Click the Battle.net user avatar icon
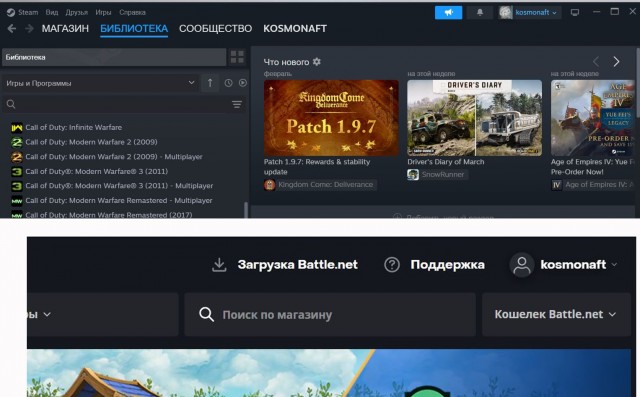 click(522, 265)
